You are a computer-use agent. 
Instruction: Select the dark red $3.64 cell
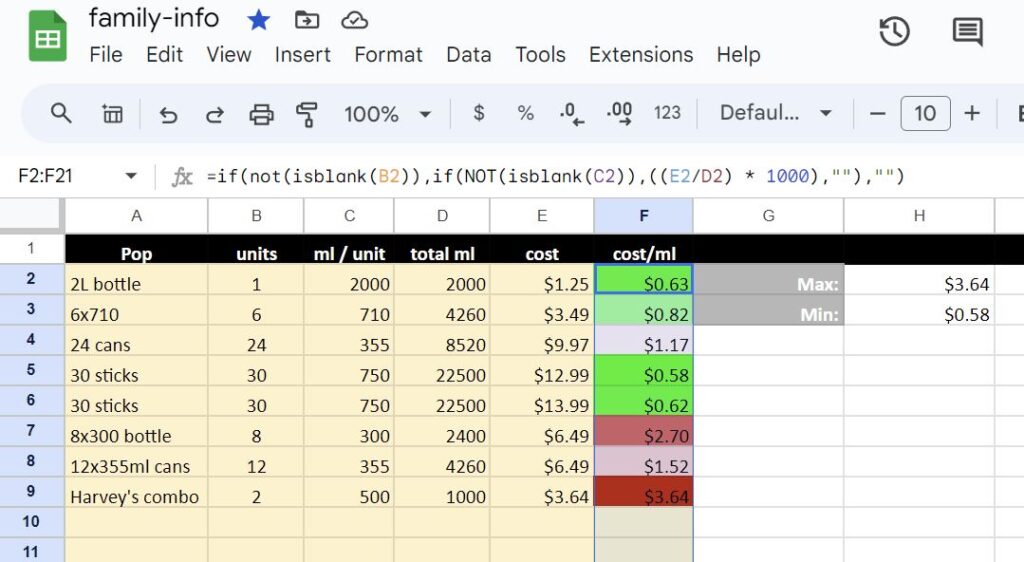click(x=643, y=496)
